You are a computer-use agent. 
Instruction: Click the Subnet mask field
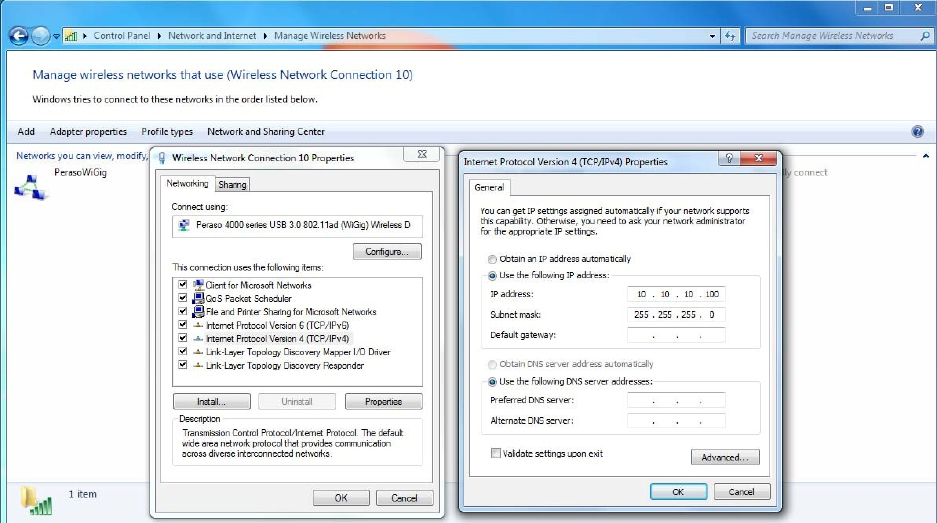[676, 314]
